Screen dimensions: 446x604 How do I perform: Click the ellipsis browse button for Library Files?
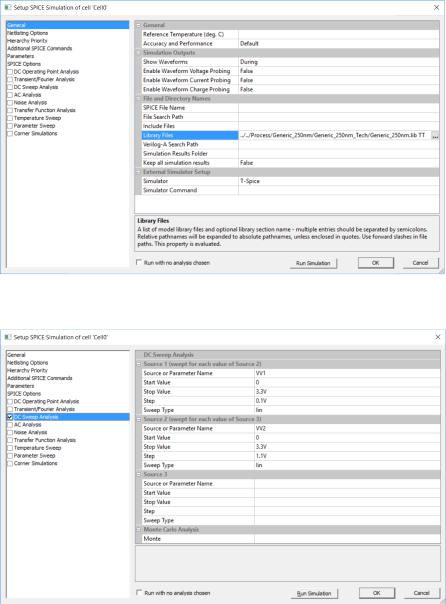pos(435,136)
